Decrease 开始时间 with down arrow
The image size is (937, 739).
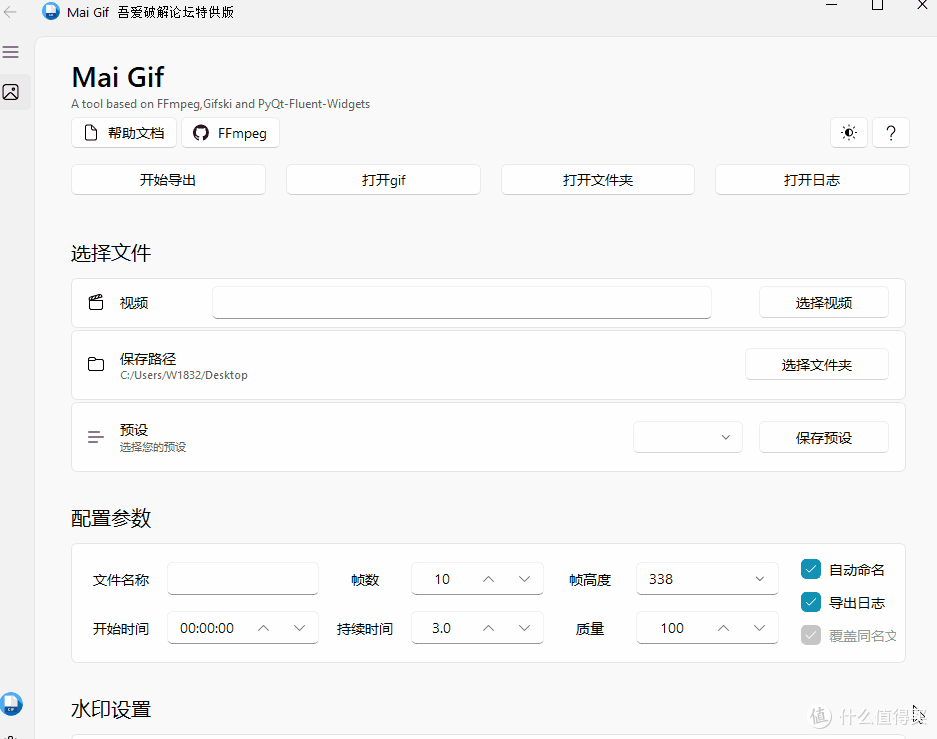tap(299, 628)
